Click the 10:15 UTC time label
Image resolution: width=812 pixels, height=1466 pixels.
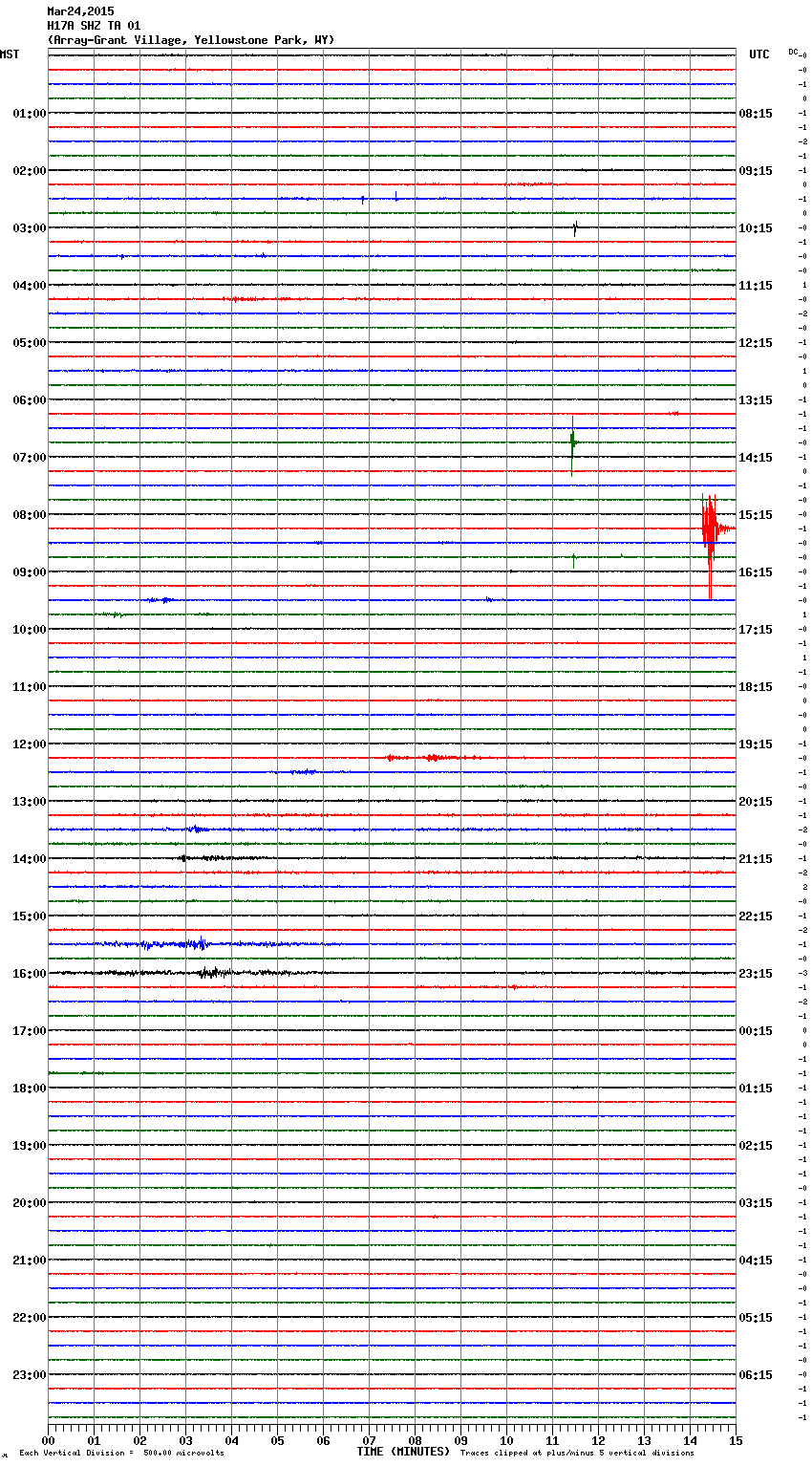point(756,228)
